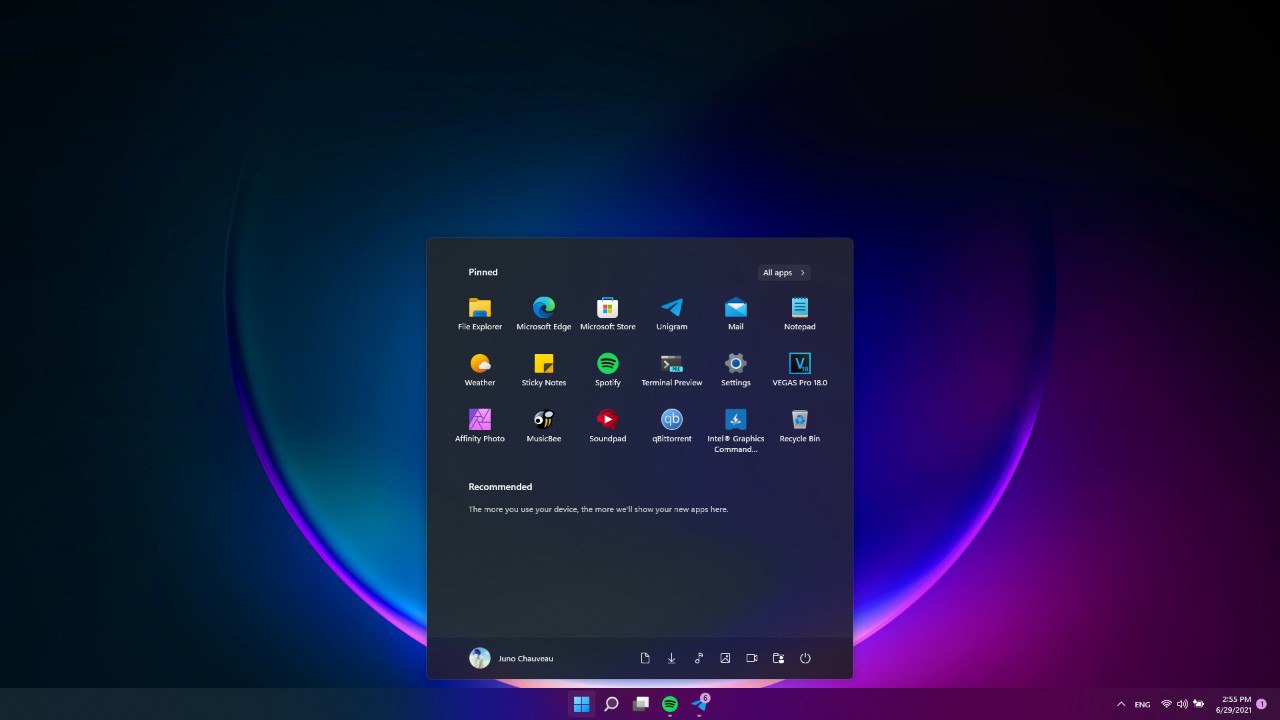This screenshot has height=720, width=1280.
Task: Open Search from the taskbar
Action: click(x=611, y=704)
